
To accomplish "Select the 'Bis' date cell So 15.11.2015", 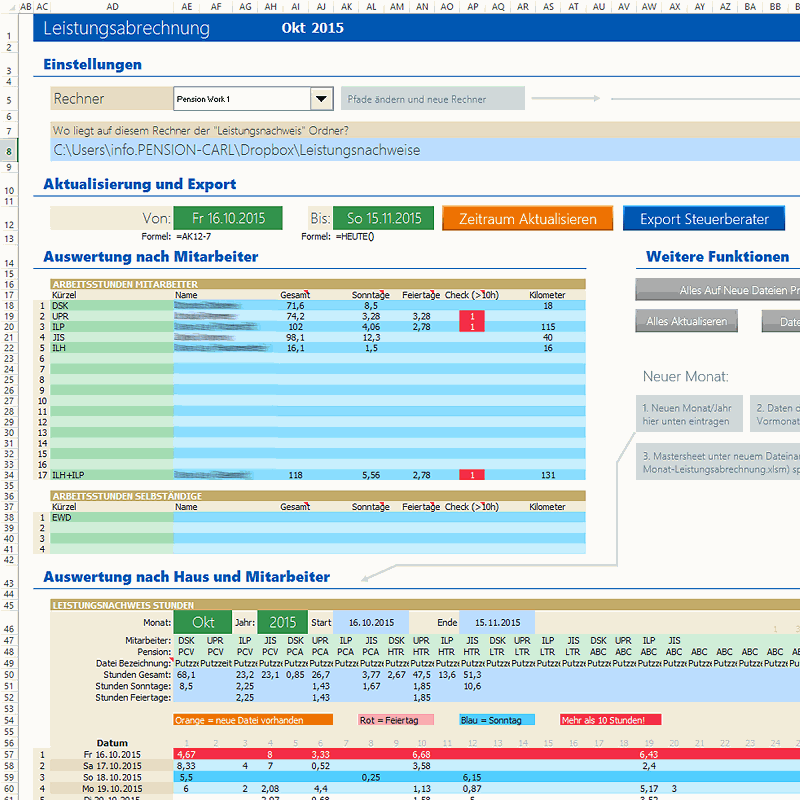I will 384,218.
